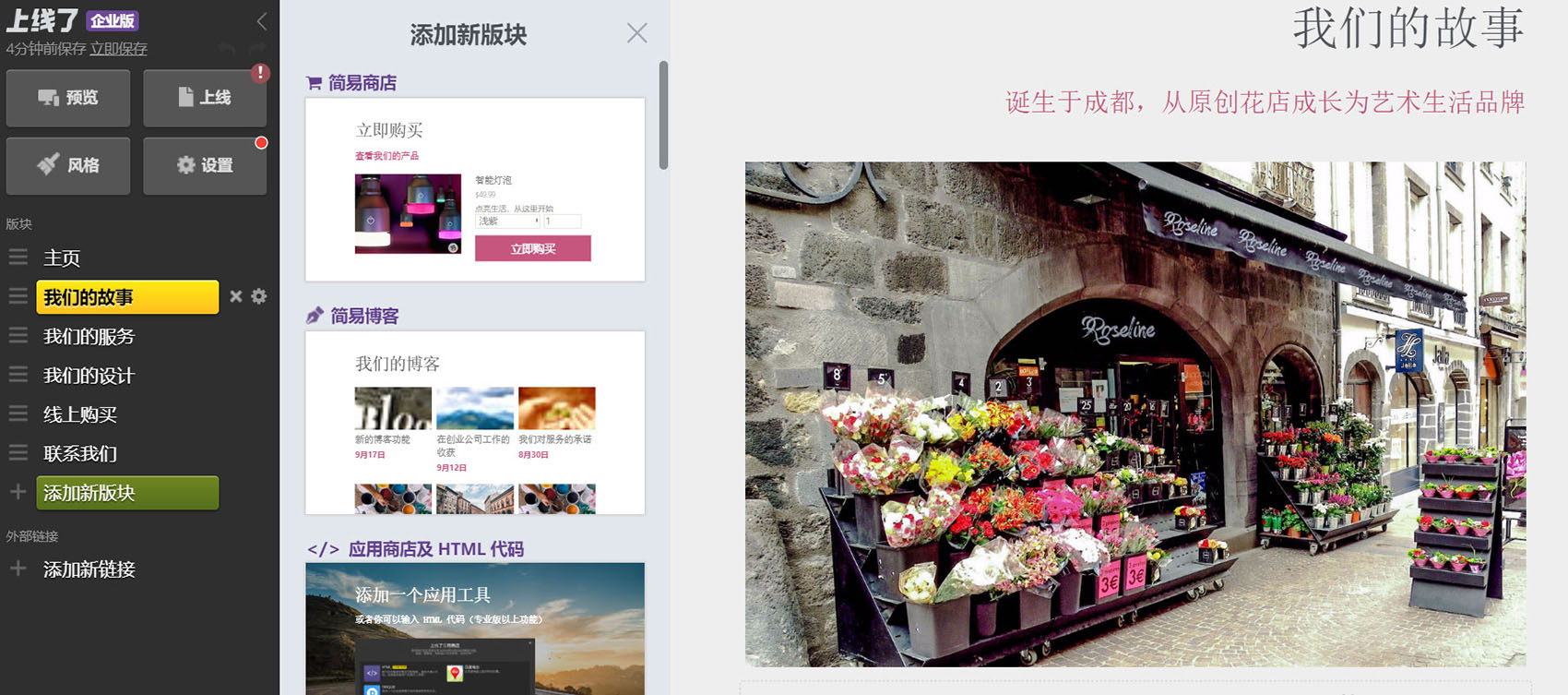1568x695 pixels.
Task: Select the 我们的服务 section
Action: click(x=89, y=337)
